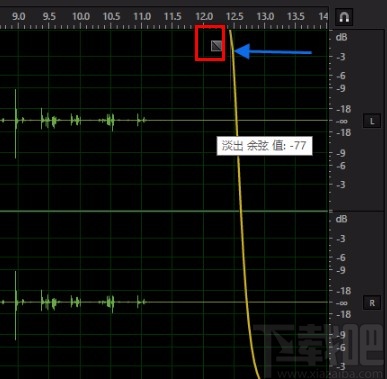
Task: Click the right channel waveform spike near 9.0
Action: (15, 305)
